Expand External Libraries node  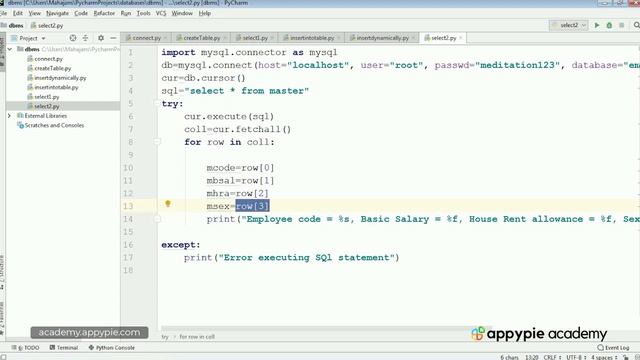tap(9, 116)
